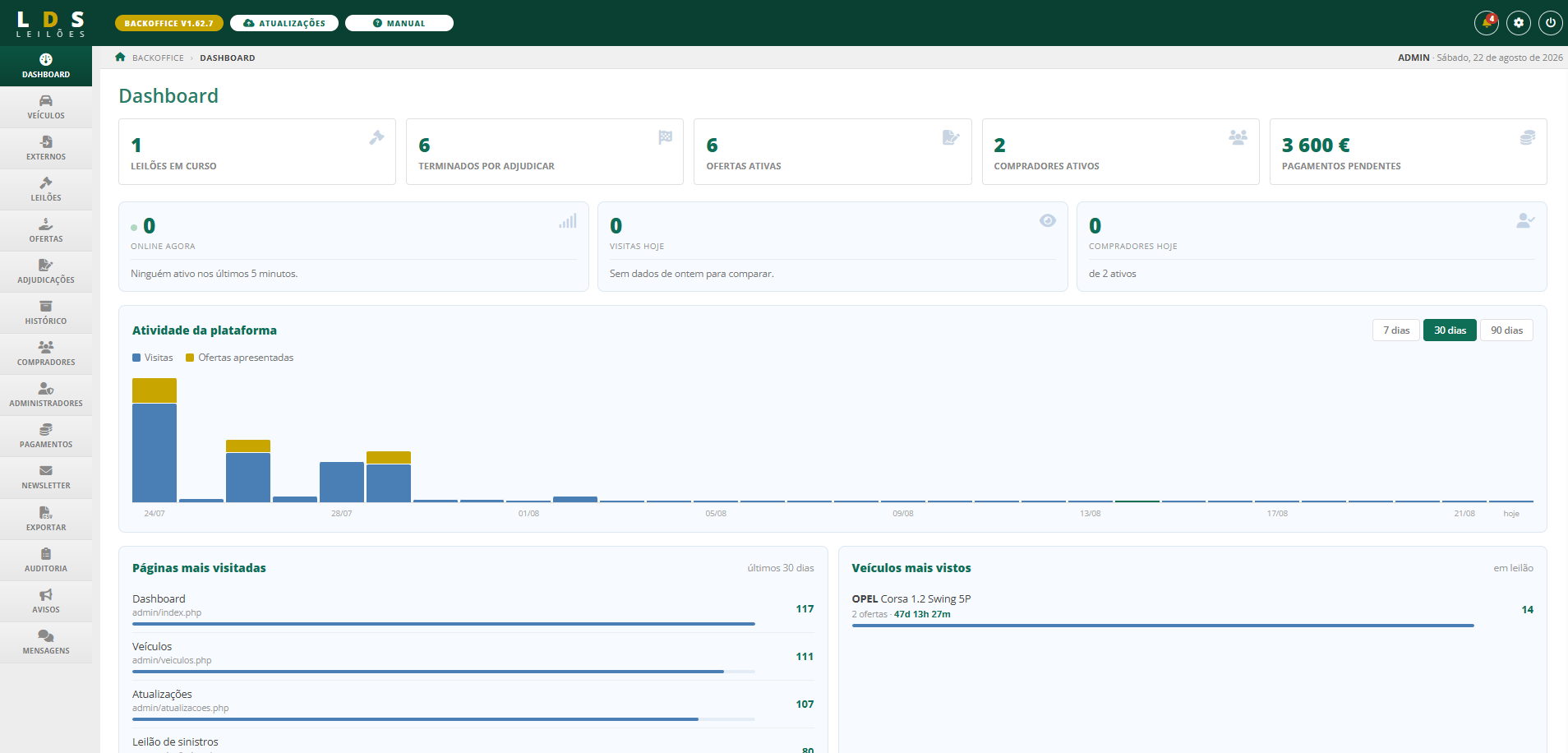Open the Compradores ativos card

(1121, 152)
